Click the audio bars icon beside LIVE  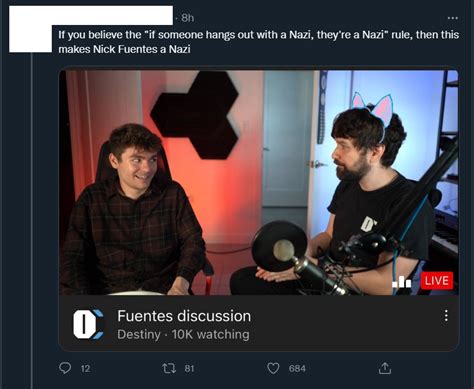[x=401, y=282]
